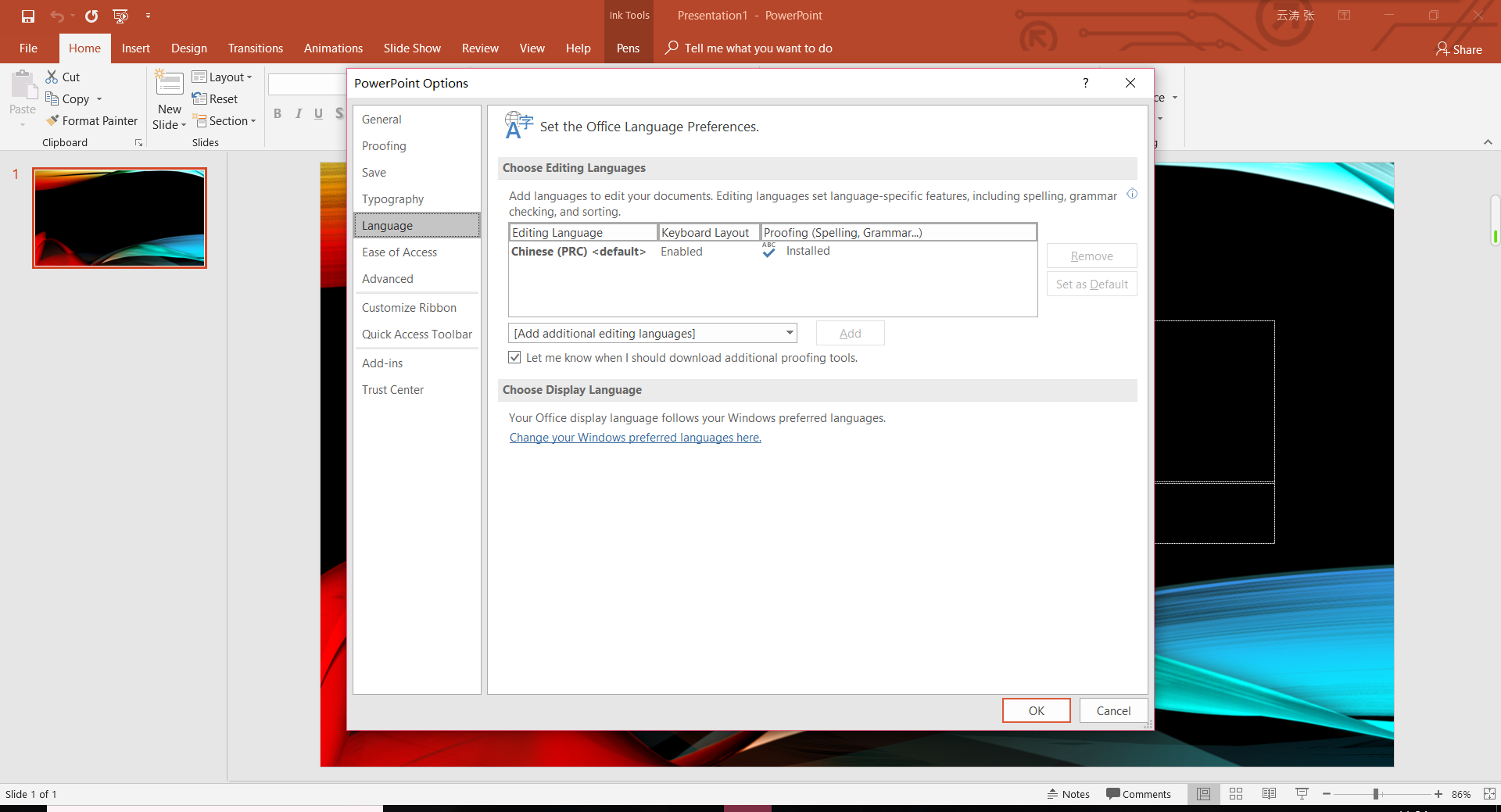Click OK to confirm options
1501x812 pixels.
[x=1037, y=710]
